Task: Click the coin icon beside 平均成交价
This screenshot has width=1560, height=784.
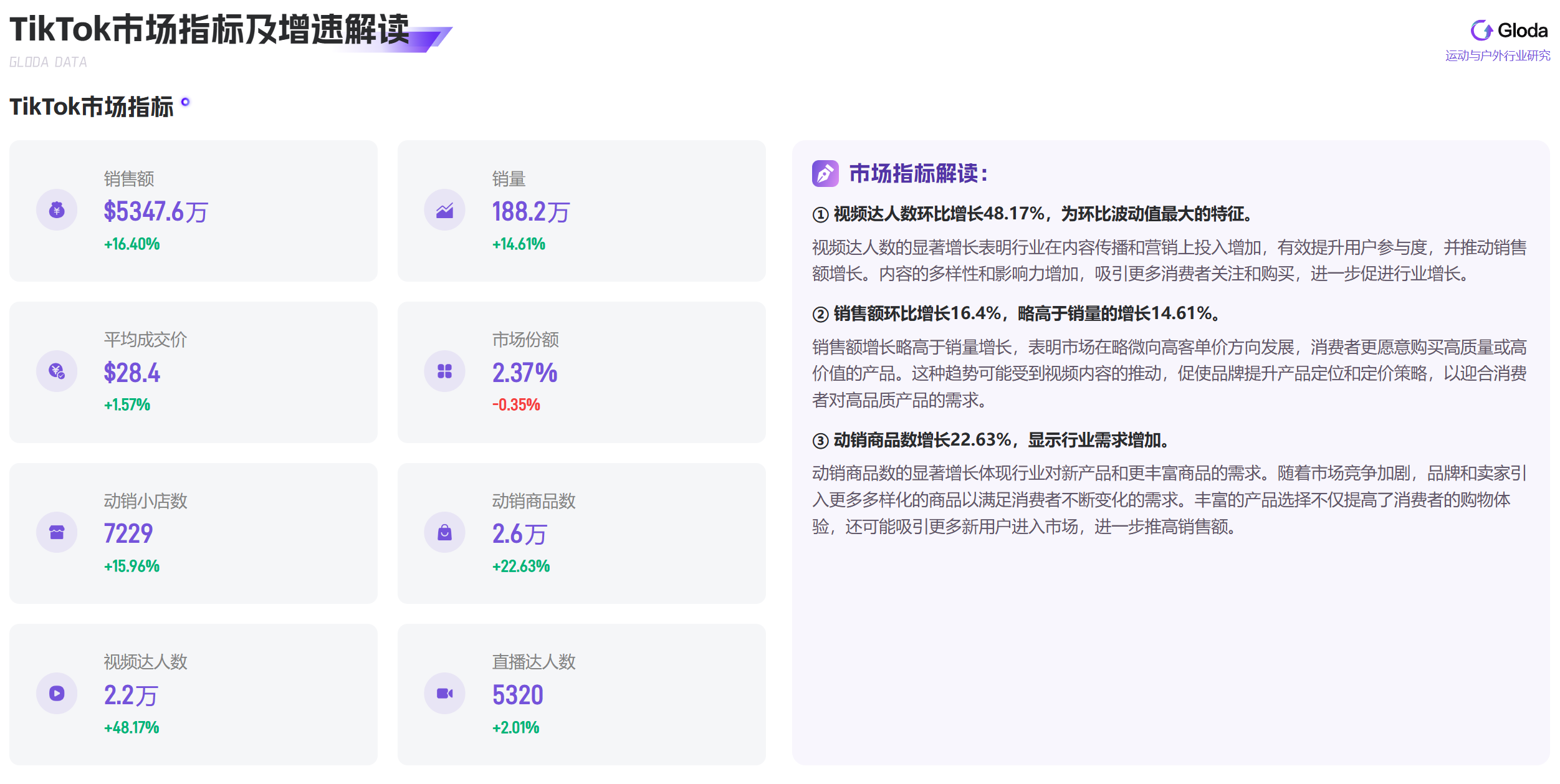Action: click(57, 371)
